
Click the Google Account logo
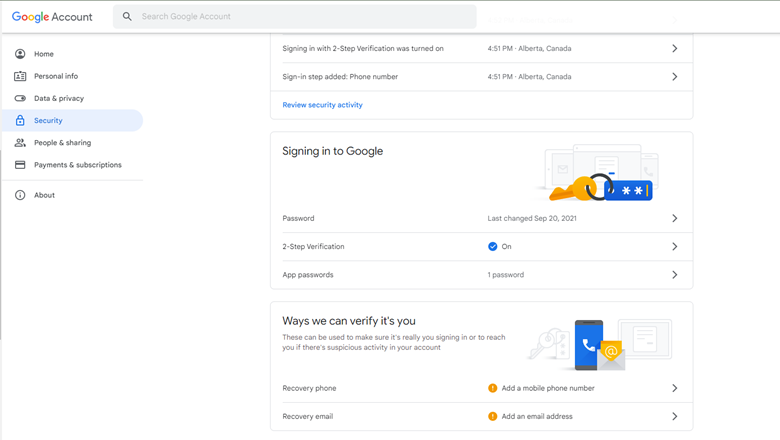[x=52, y=17]
